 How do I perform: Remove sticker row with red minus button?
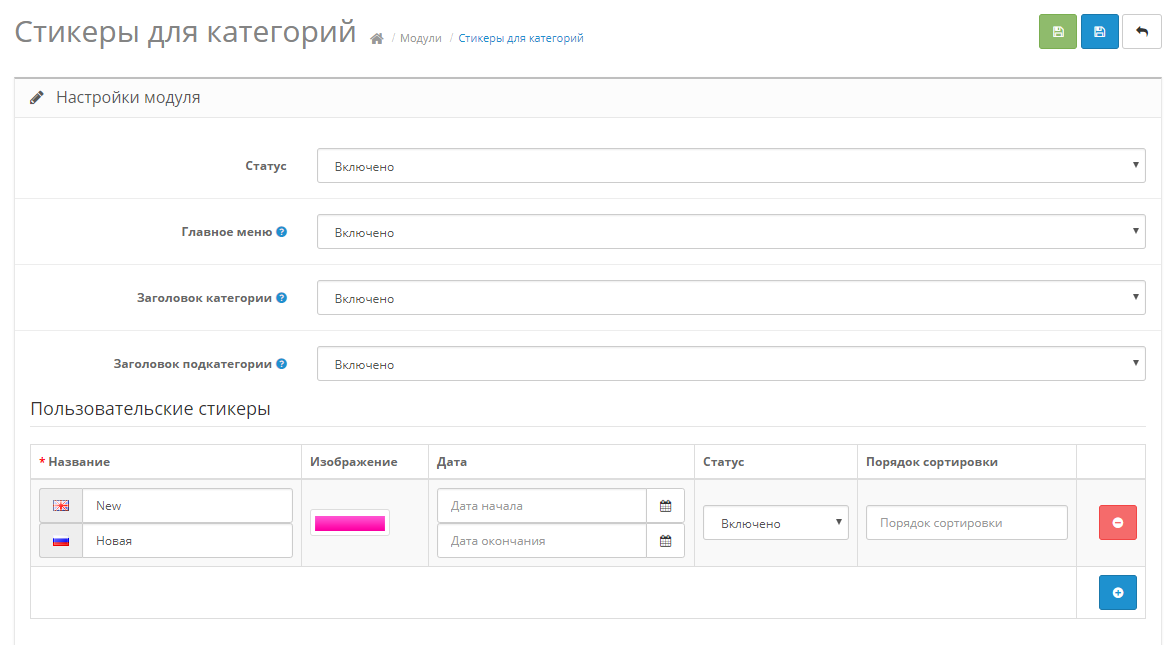[1117, 523]
